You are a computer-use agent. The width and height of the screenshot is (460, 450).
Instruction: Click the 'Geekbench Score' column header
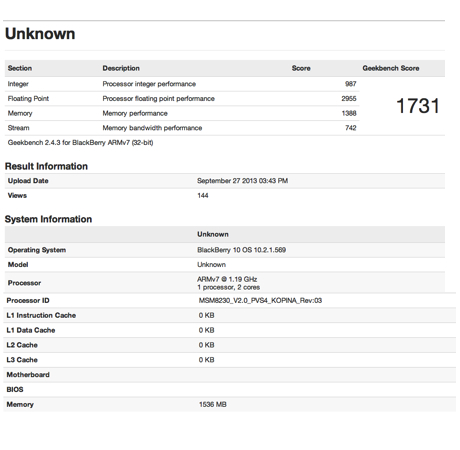[x=391, y=68]
